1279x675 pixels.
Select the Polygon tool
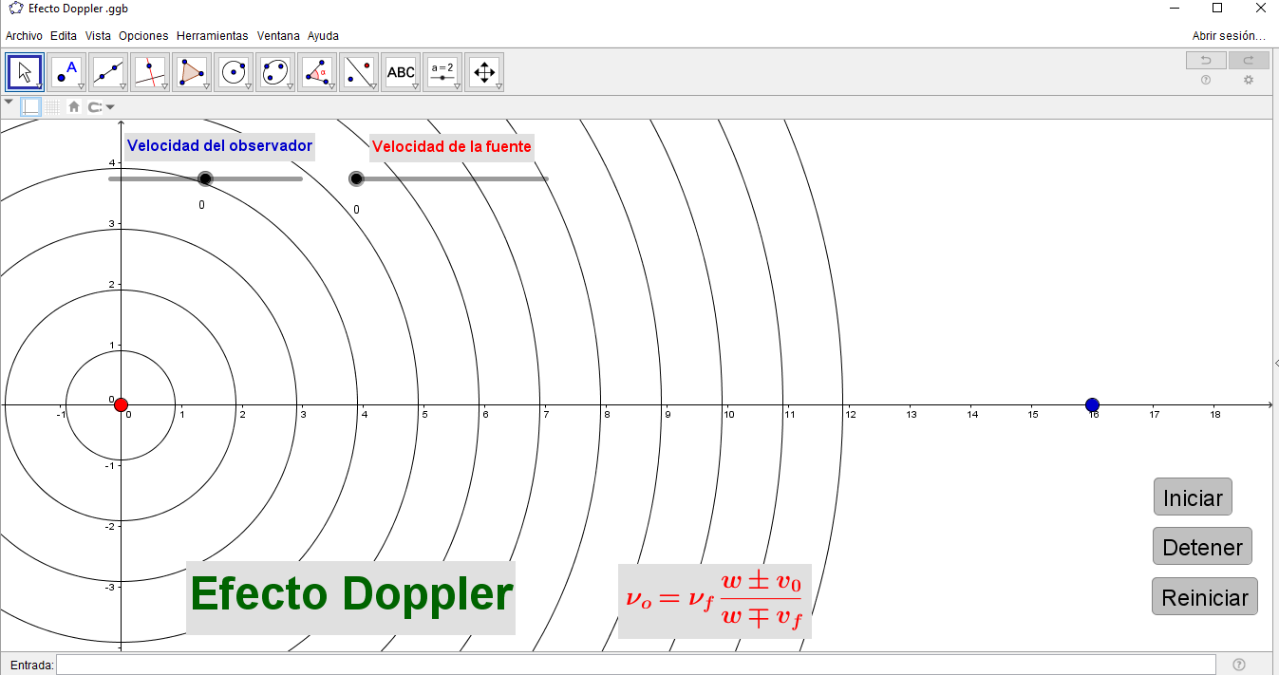pos(192,72)
